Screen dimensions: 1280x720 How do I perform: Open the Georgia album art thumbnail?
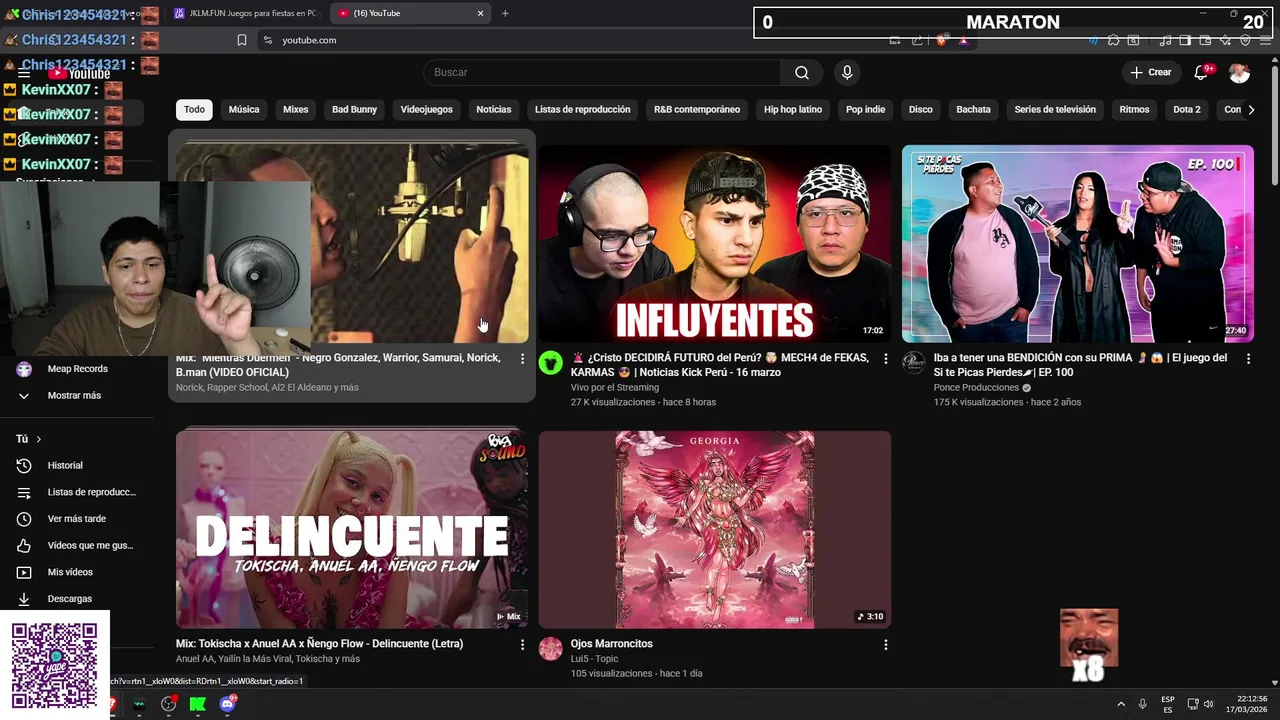714,529
